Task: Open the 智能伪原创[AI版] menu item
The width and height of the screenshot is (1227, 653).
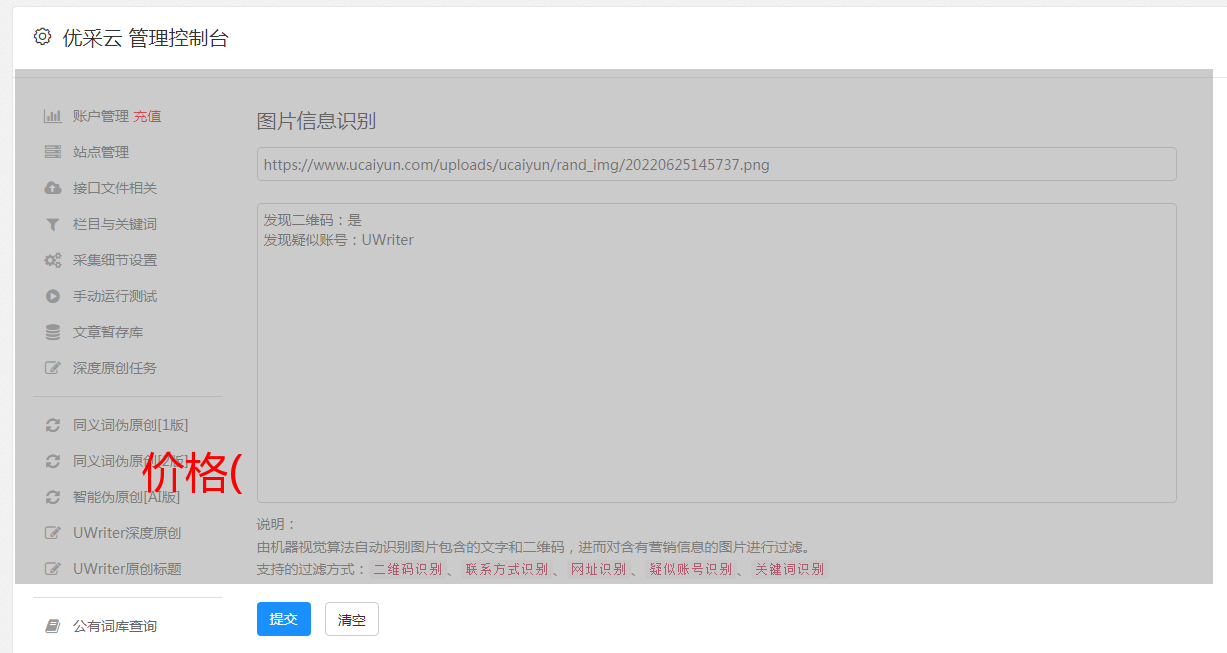Action: coord(126,497)
